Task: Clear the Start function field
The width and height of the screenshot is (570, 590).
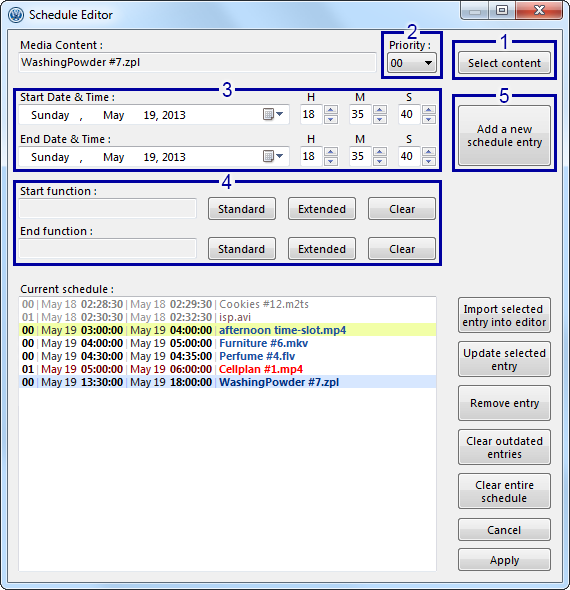Action: click(x=402, y=209)
